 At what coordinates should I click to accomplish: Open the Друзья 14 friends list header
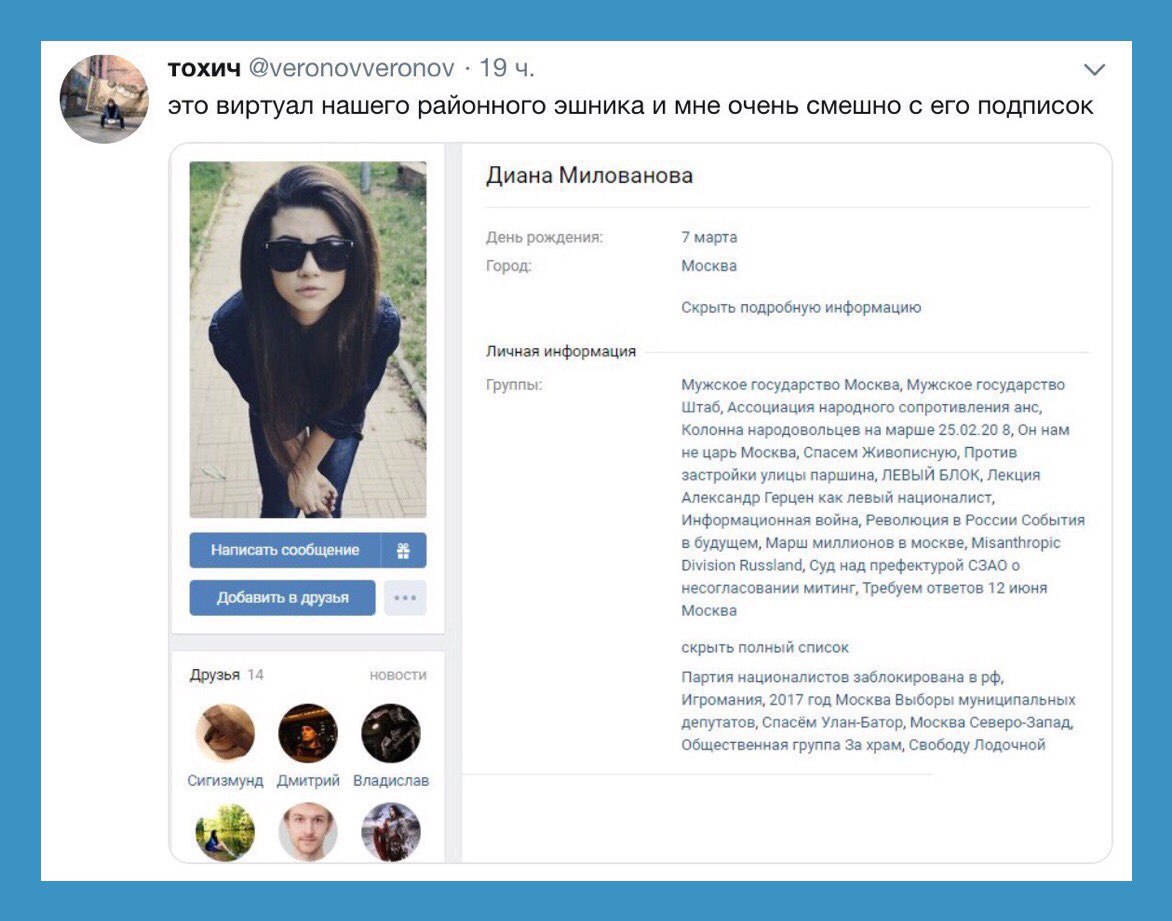[x=226, y=675]
